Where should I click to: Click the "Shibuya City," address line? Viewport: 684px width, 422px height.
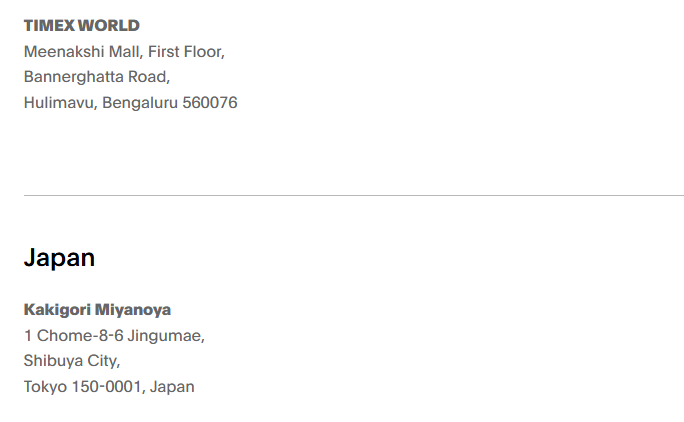click(71, 361)
